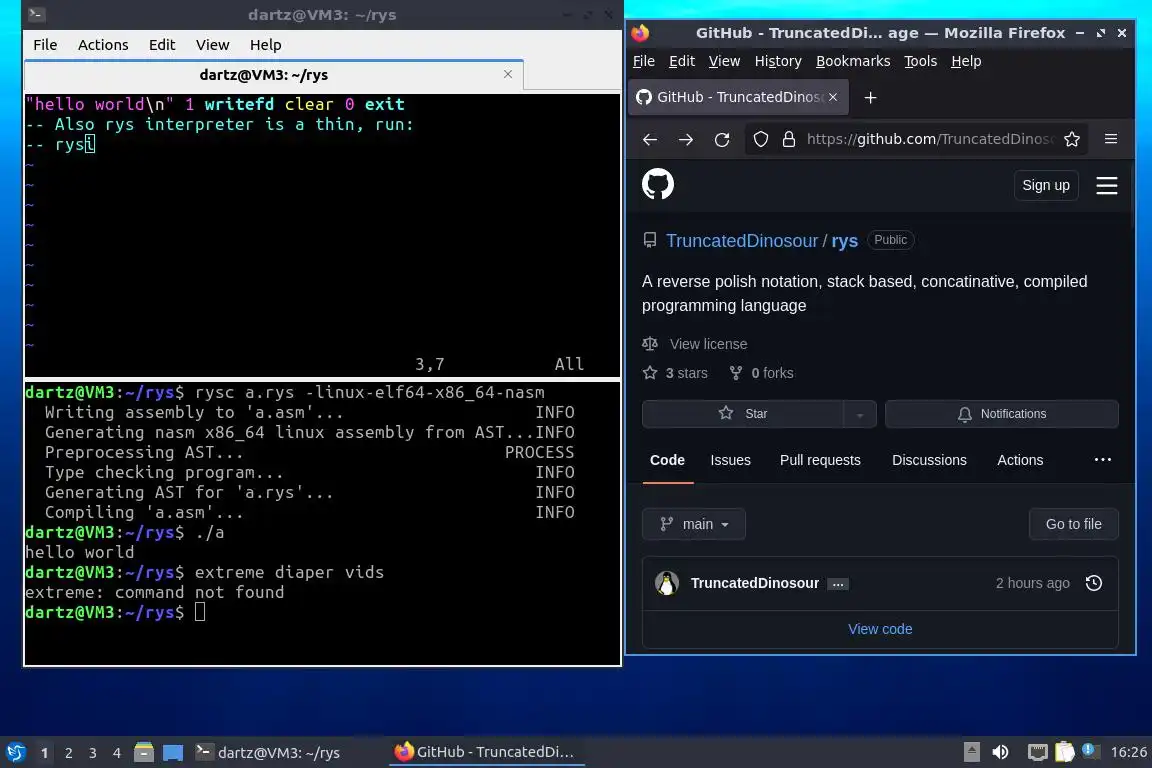Click Go to file button
This screenshot has height=768, width=1152.
(1073, 524)
